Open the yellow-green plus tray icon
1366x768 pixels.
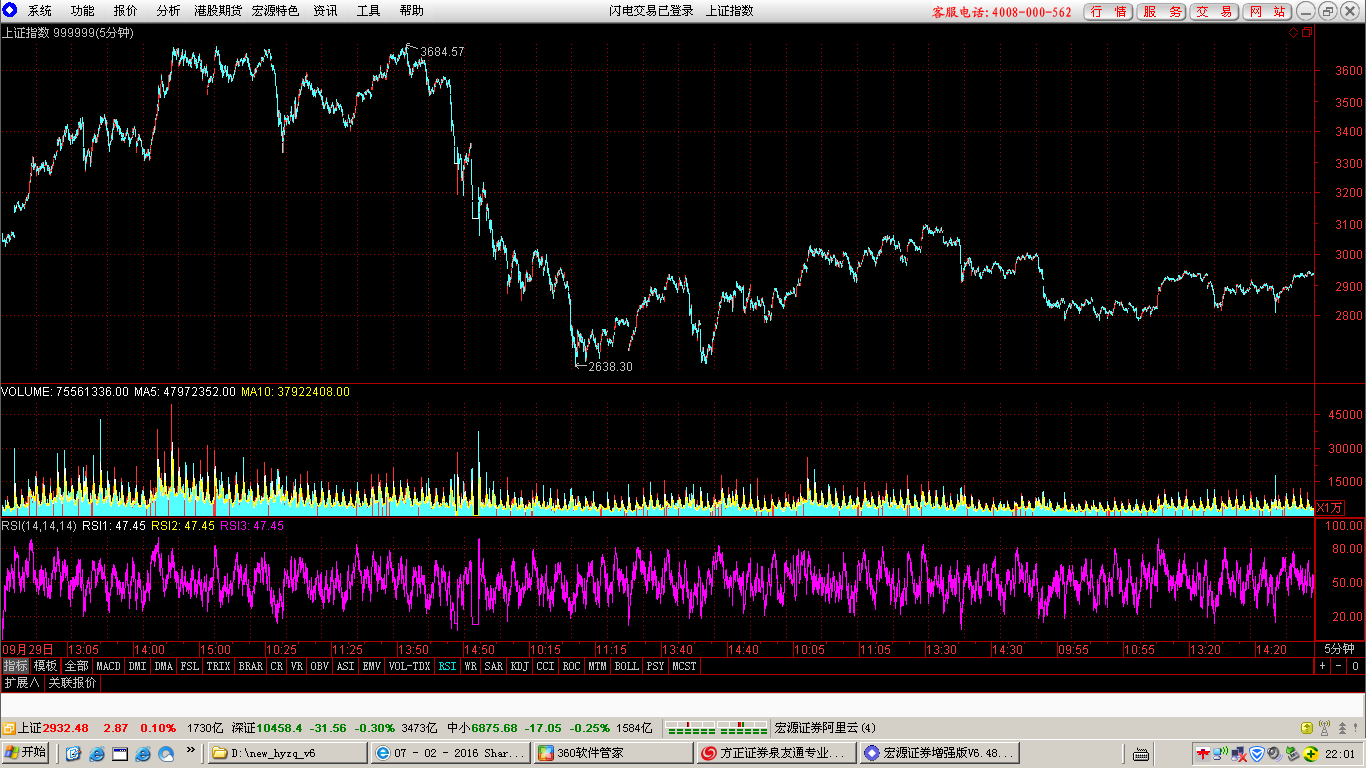pos(1310,753)
